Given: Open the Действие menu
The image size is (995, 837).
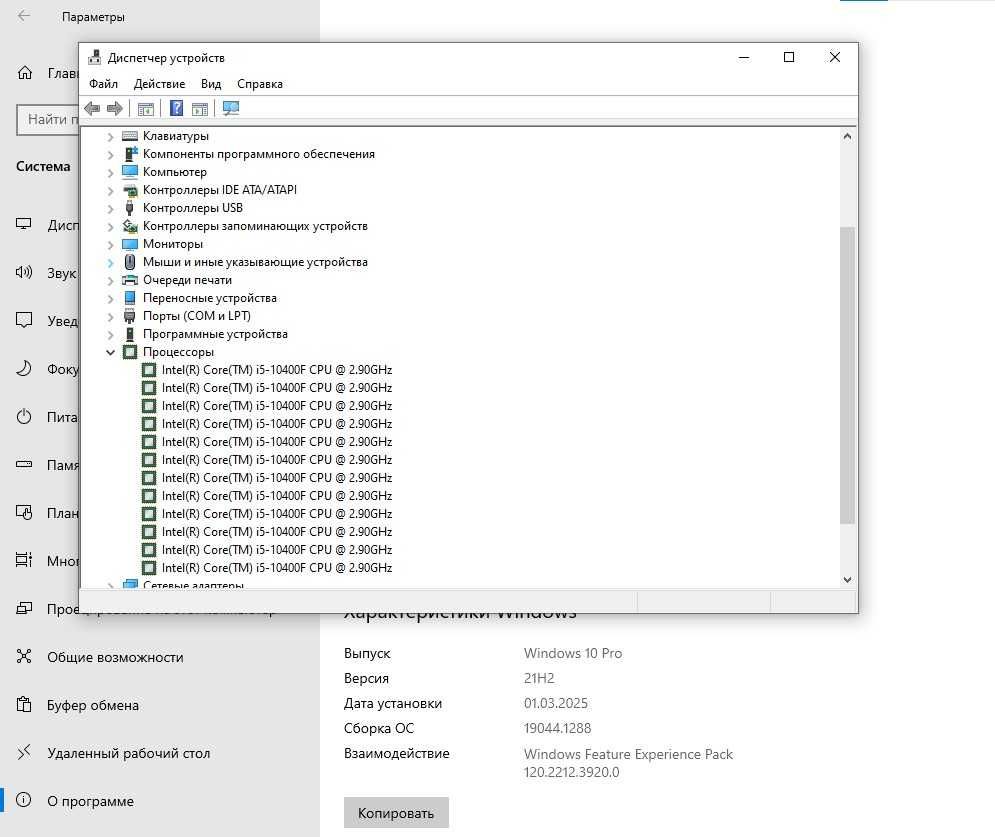Looking at the screenshot, I should pyautogui.click(x=159, y=84).
